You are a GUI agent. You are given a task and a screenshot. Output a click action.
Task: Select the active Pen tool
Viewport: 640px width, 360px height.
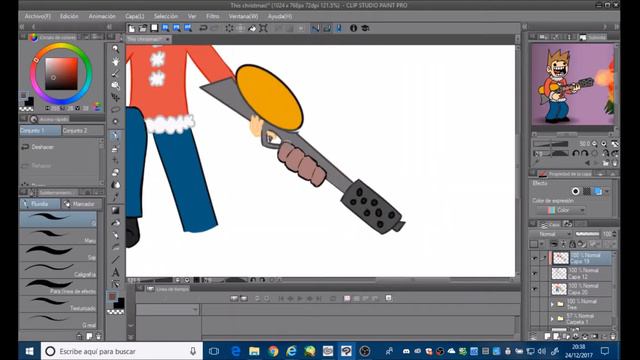116,135
